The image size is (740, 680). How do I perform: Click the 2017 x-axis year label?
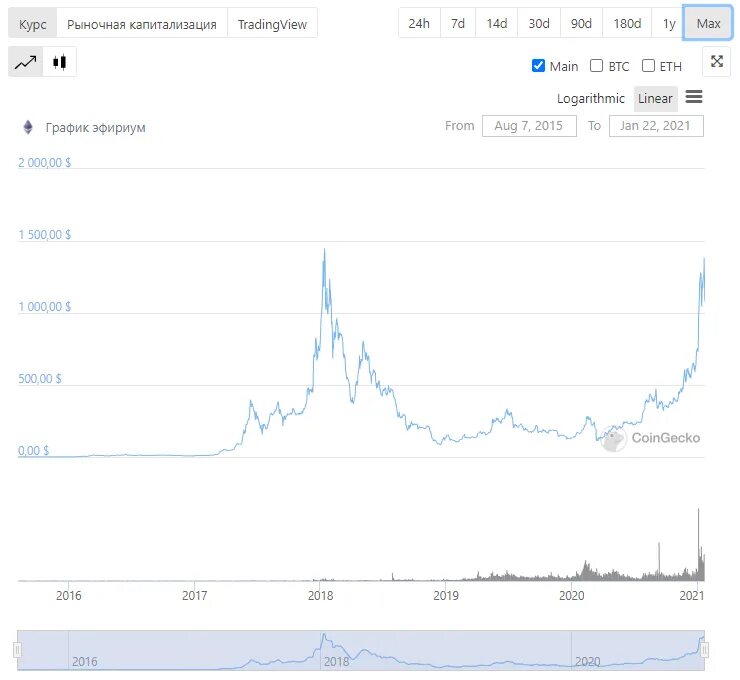pyautogui.click(x=194, y=596)
